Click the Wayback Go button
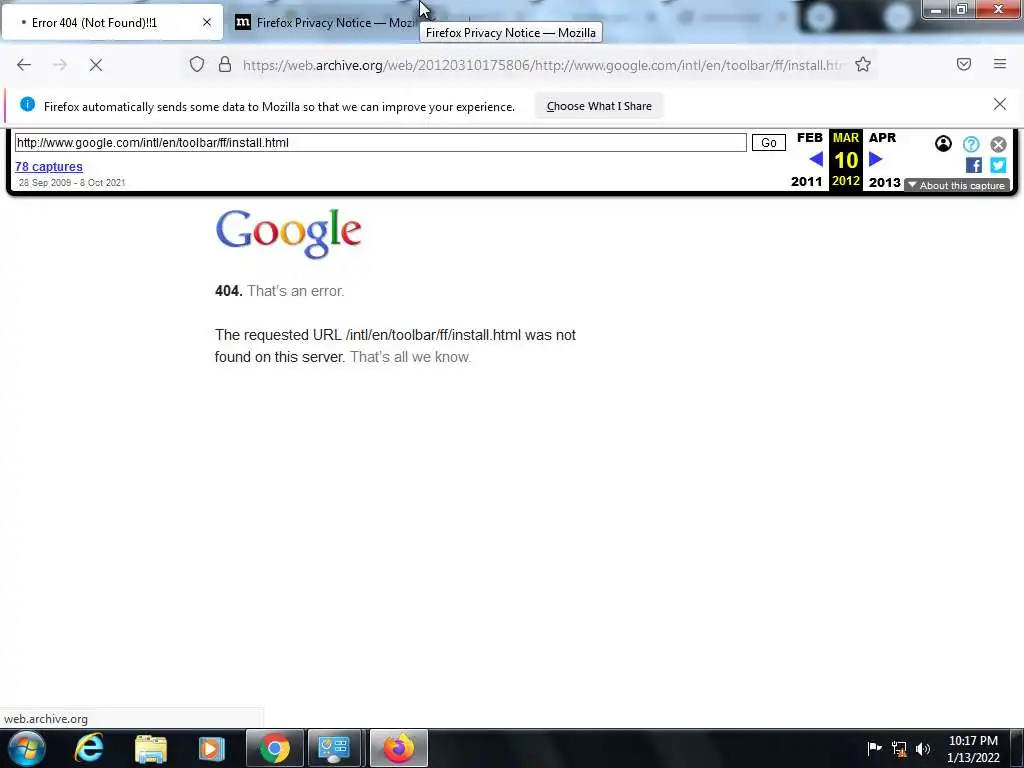 tap(769, 142)
